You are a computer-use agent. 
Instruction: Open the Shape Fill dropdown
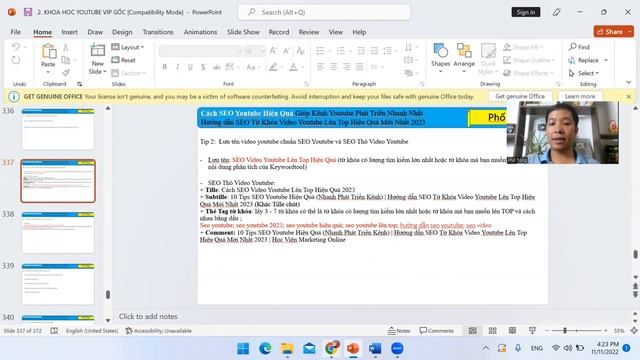[523, 47]
